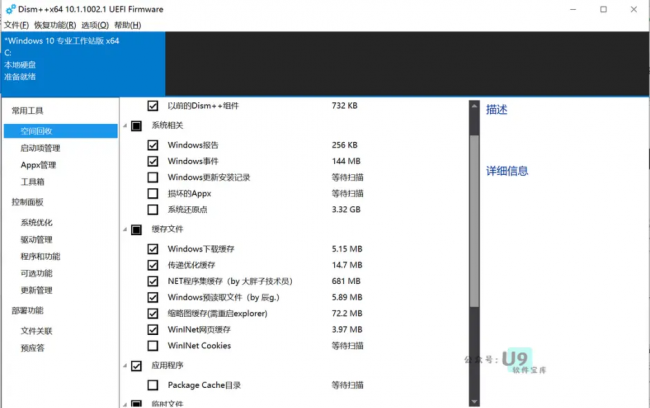
Task: Collapse the 临时文件 group arrow at bottom
Action: coord(125,404)
